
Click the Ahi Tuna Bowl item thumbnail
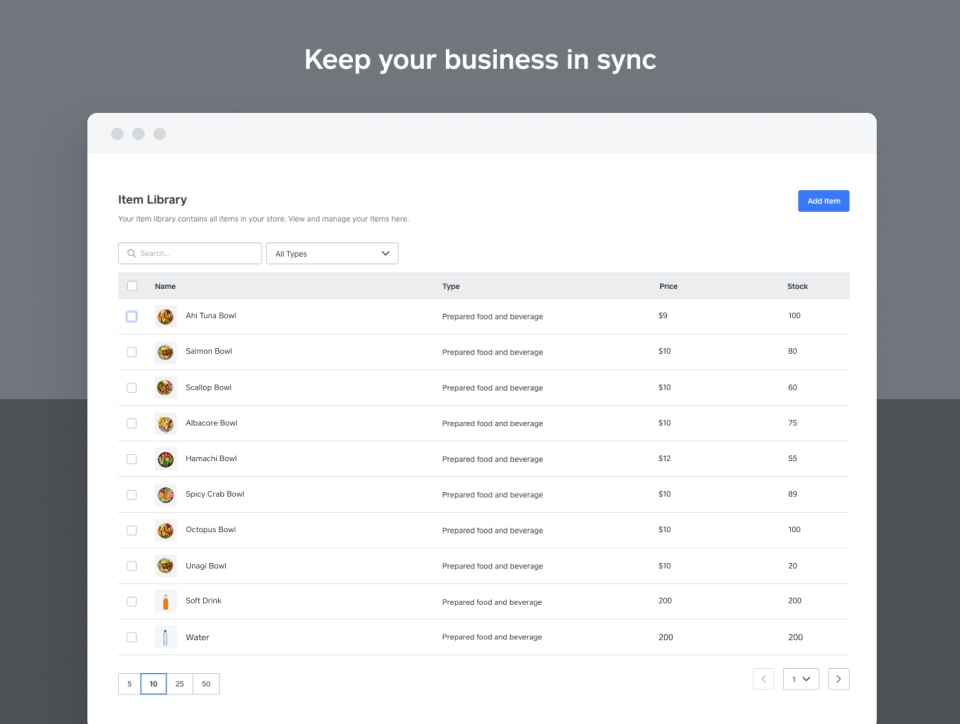point(165,315)
